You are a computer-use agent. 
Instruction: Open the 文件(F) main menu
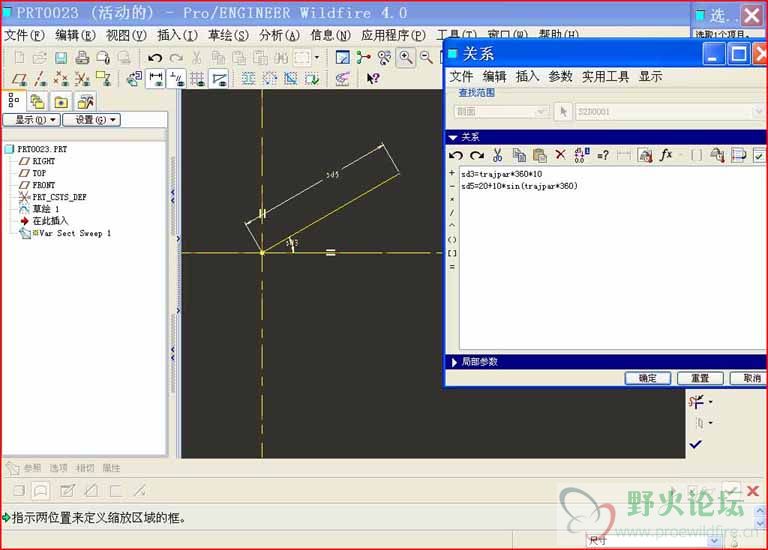click(24, 35)
